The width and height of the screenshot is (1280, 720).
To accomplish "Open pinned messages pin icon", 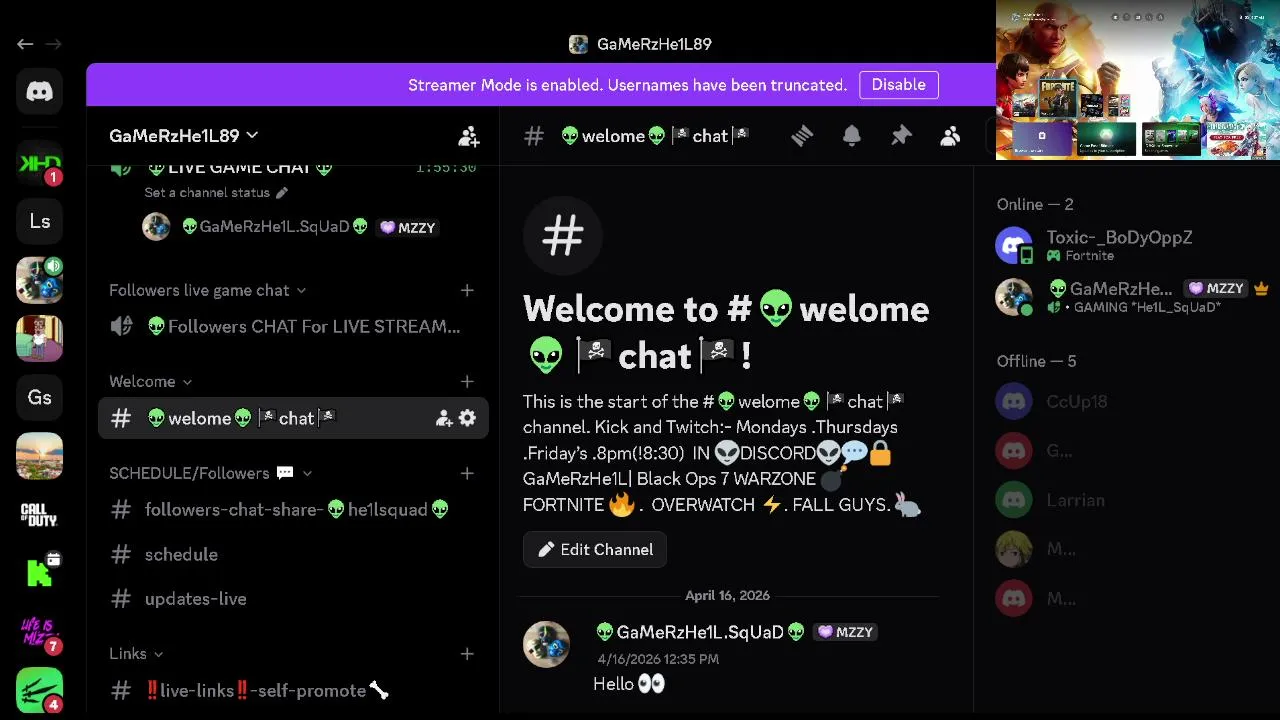I will (x=901, y=136).
